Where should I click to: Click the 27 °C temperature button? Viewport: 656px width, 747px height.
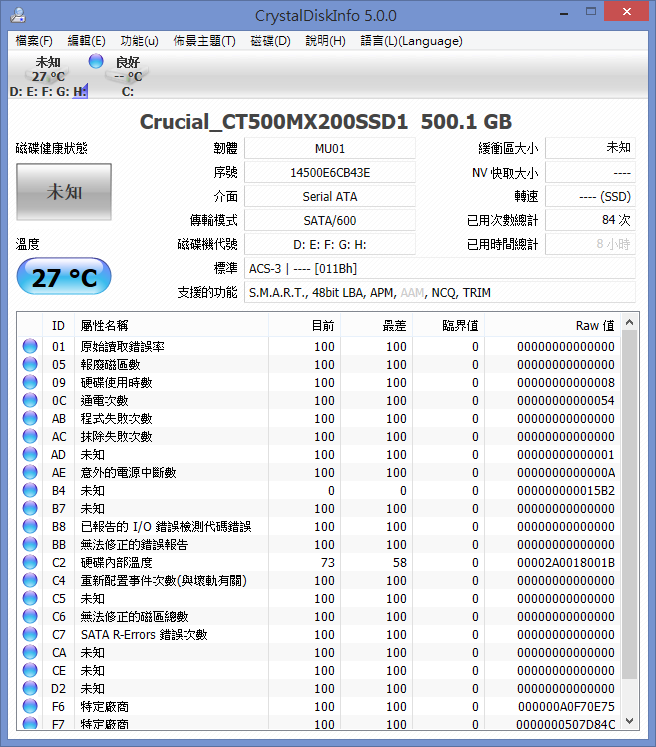64,277
